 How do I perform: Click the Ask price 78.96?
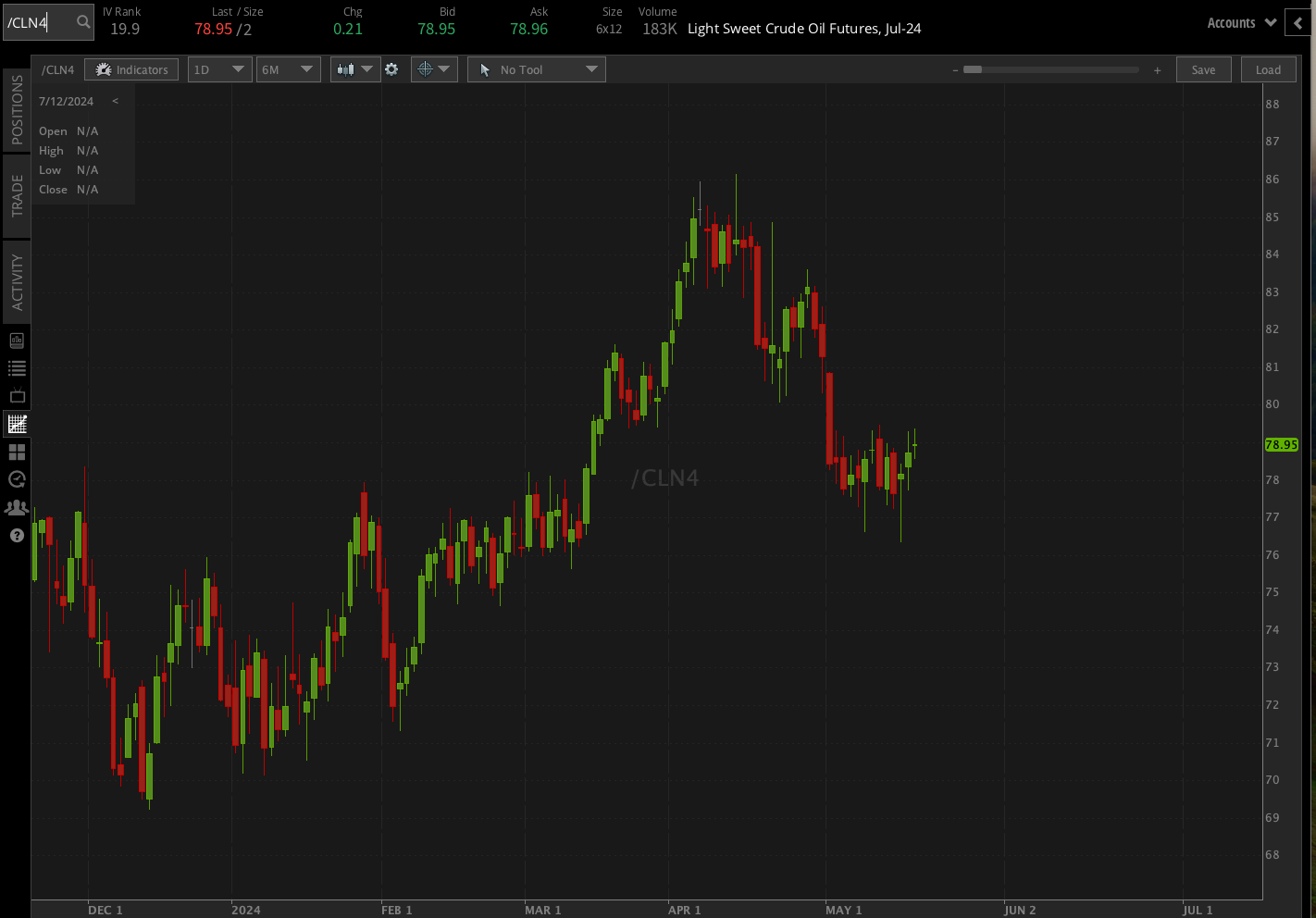[529, 29]
